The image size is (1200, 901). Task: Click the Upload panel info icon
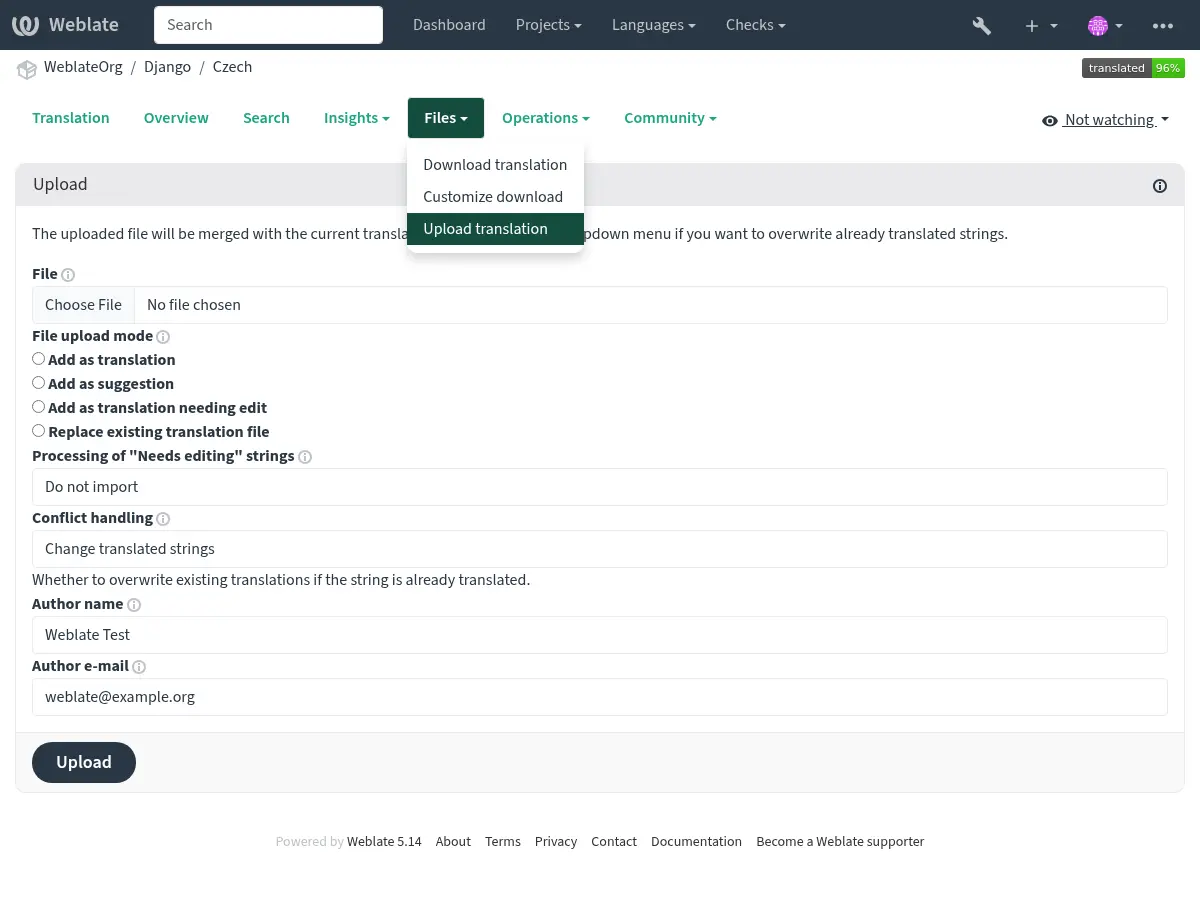coord(1160,185)
